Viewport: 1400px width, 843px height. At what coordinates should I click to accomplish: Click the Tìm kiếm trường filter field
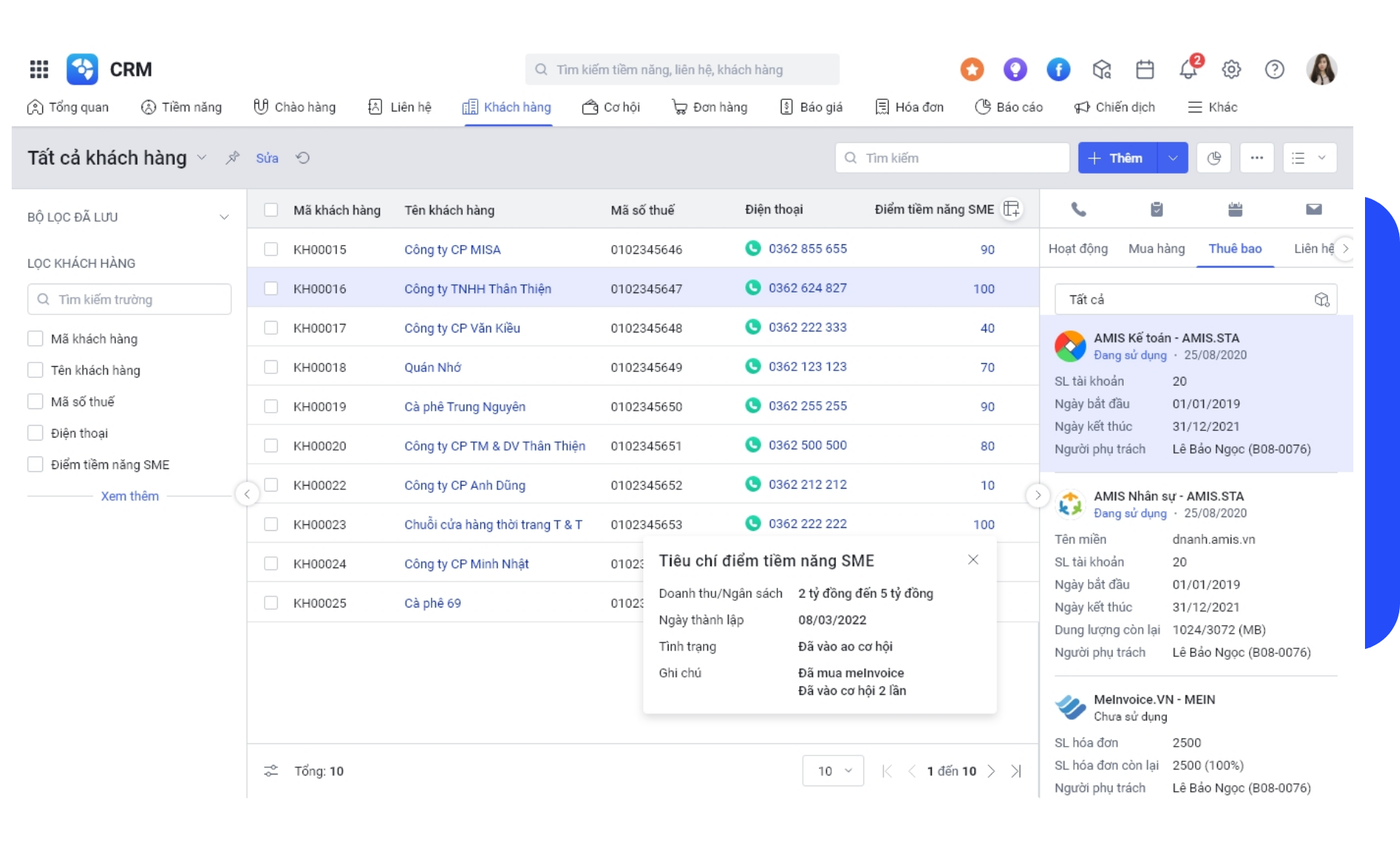click(129, 299)
